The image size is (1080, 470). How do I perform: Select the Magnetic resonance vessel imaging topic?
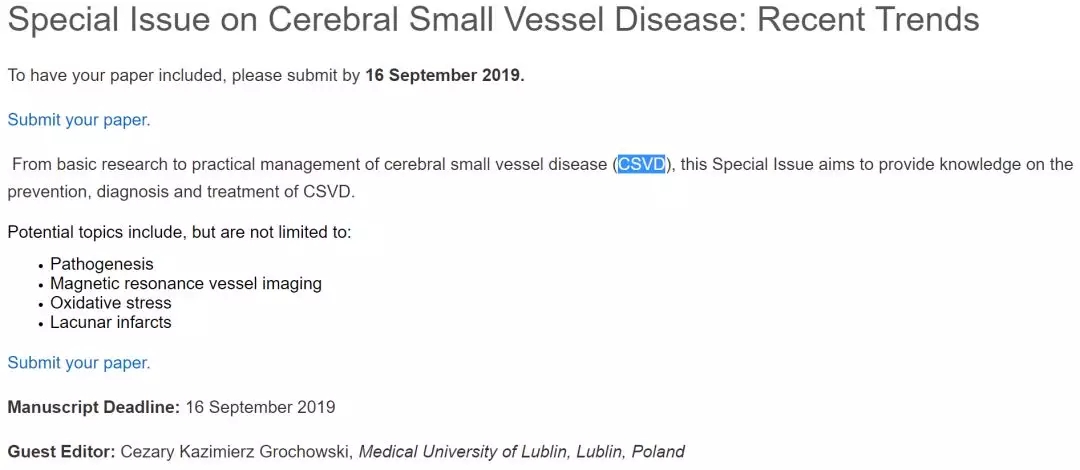(186, 283)
